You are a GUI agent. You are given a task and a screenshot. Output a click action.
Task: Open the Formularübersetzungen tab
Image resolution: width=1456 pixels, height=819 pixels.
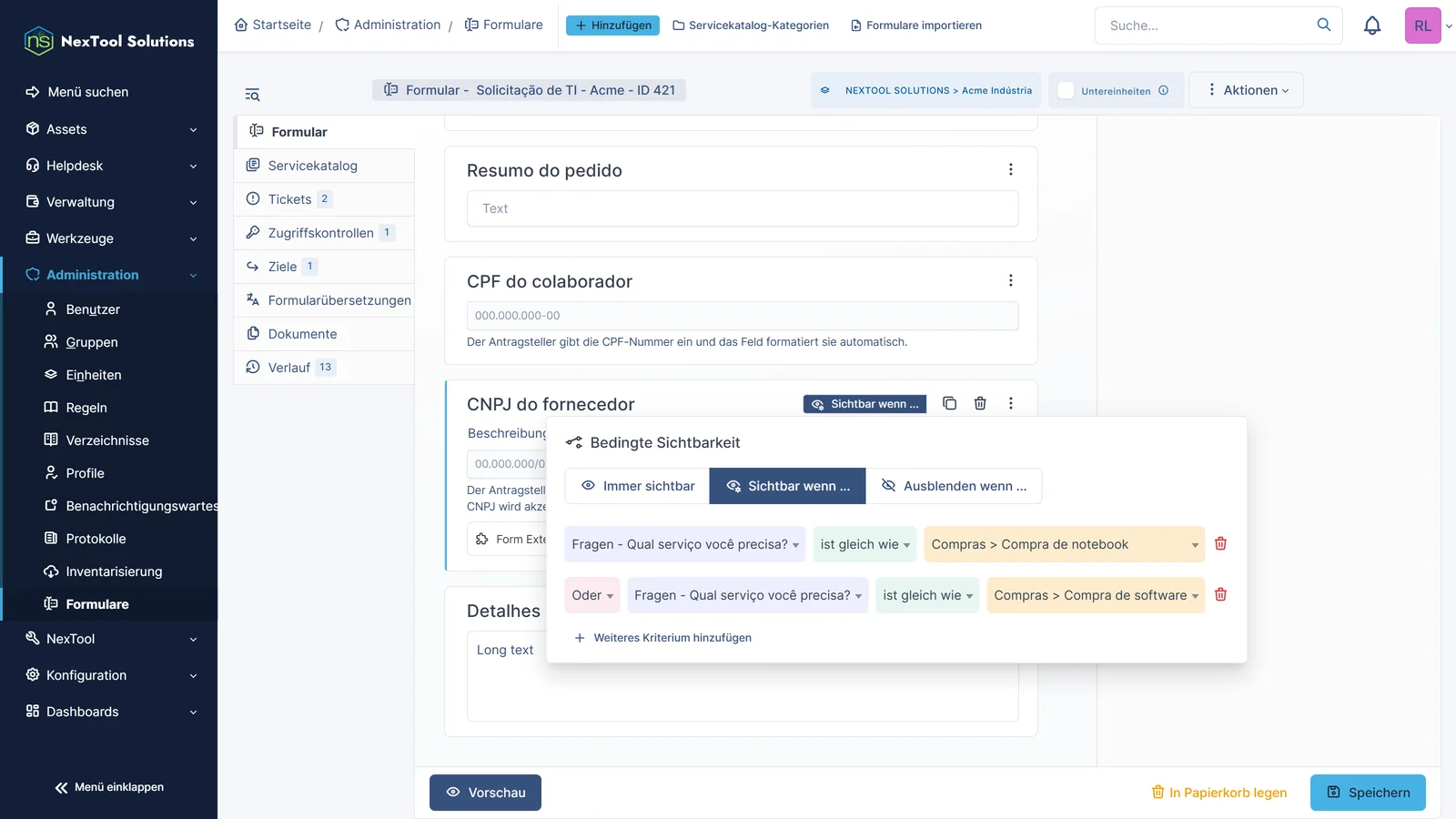(325, 300)
